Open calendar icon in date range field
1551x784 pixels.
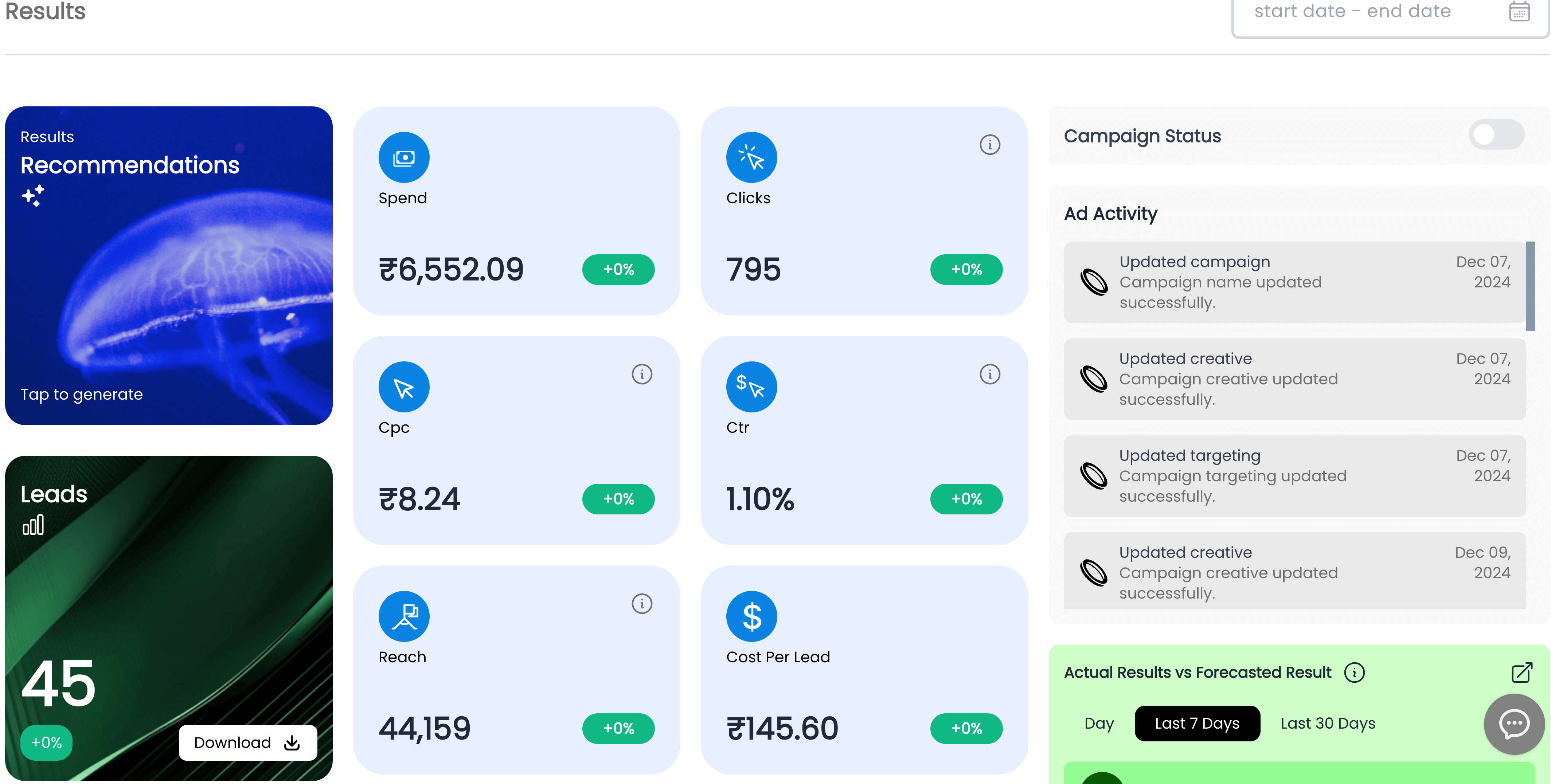[x=1519, y=11]
